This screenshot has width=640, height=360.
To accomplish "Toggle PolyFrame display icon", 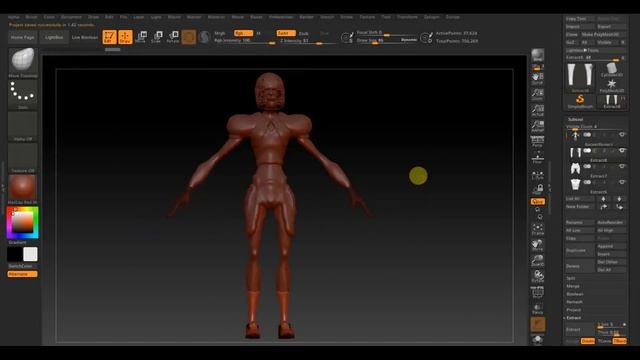I will click(x=538, y=292).
